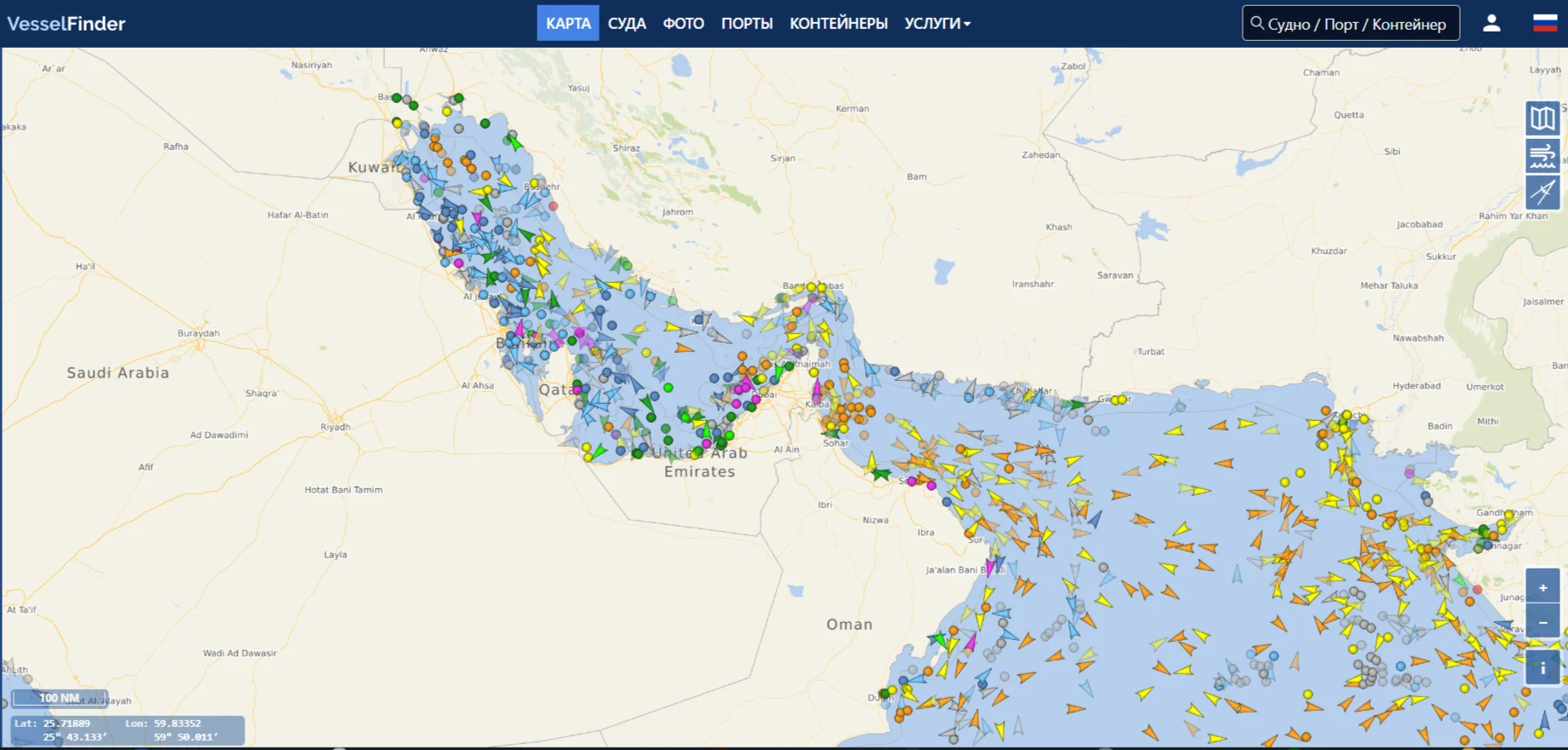Viewport: 1568px width, 750px height.
Task: Click the Lat/Lon coordinates readout box
Action: pos(128,730)
